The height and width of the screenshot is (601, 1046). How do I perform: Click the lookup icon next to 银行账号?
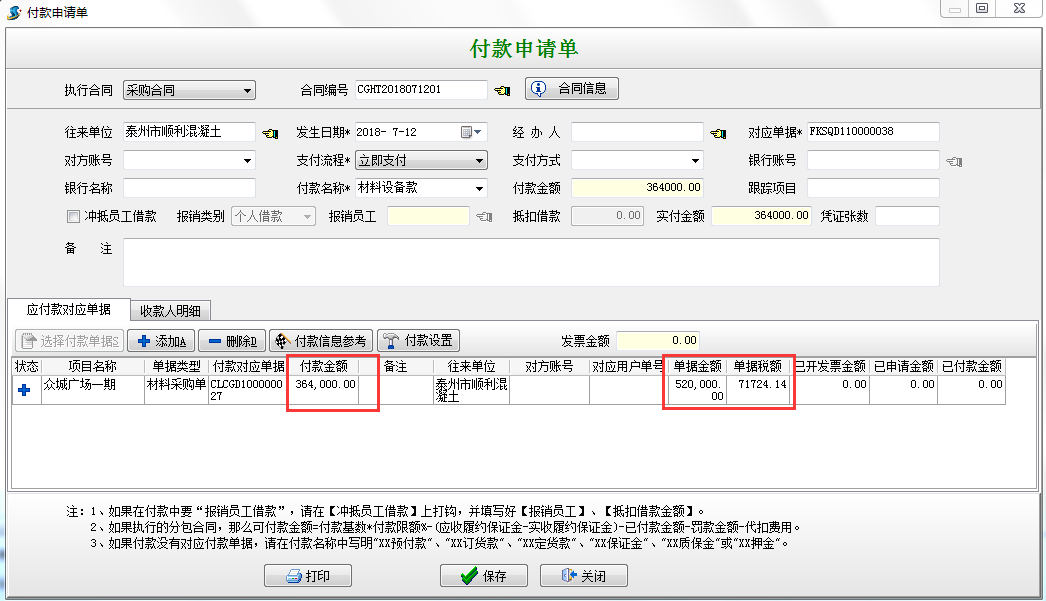pos(953,161)
